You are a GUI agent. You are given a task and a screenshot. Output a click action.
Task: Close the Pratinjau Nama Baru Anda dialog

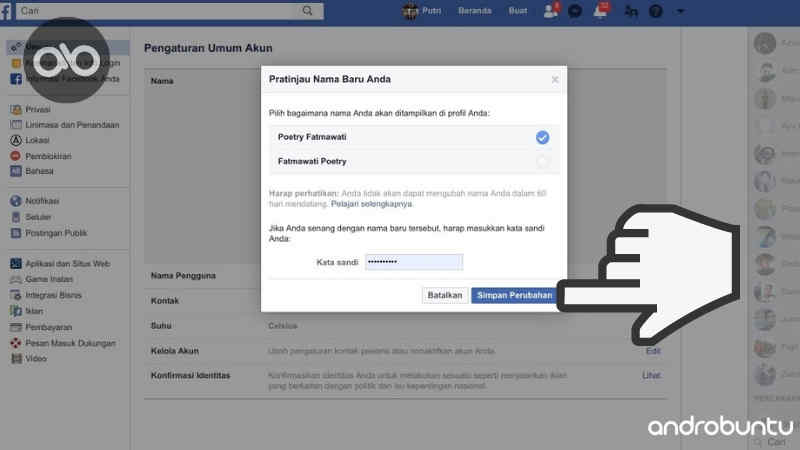pyautogui.click(x=555, y=80)
